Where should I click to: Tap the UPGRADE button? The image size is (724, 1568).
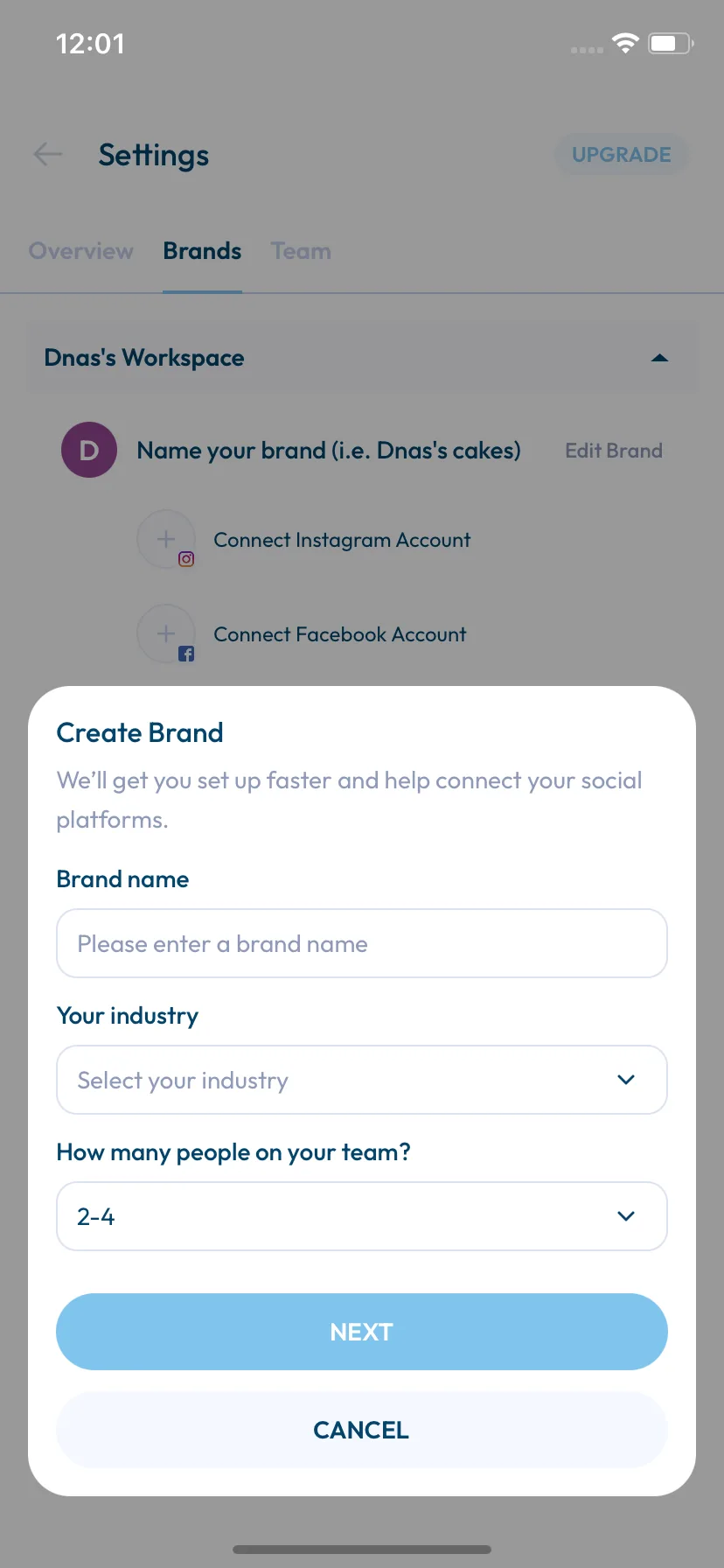click(622, 155)
